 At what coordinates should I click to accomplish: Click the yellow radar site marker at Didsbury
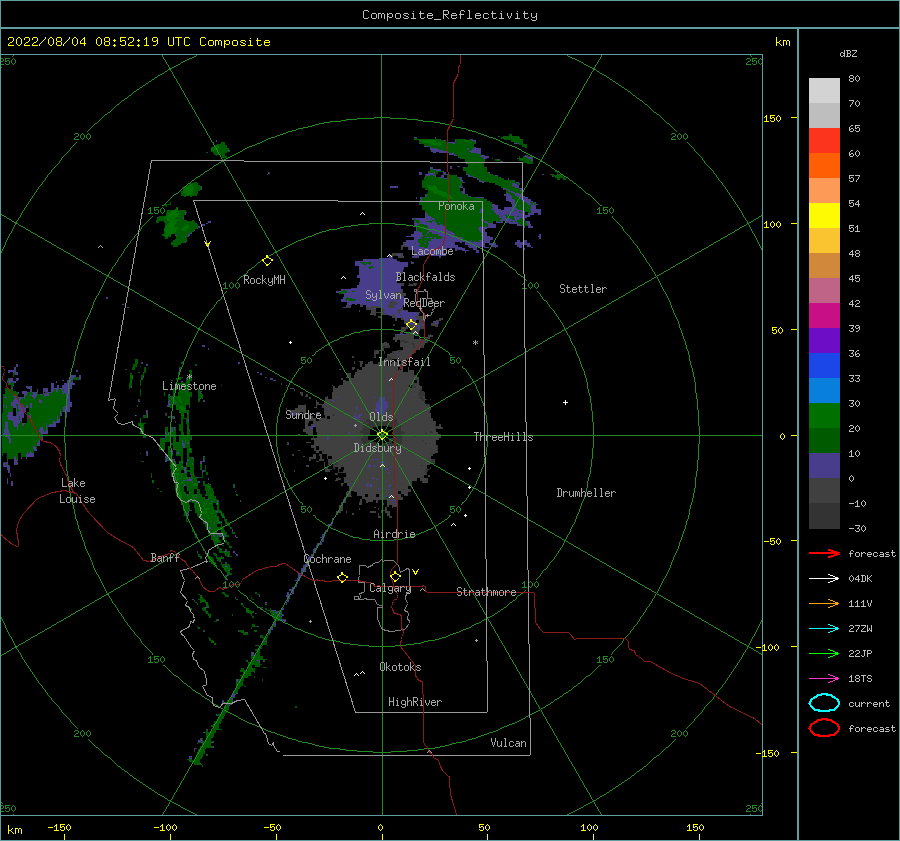click(382, 435)
